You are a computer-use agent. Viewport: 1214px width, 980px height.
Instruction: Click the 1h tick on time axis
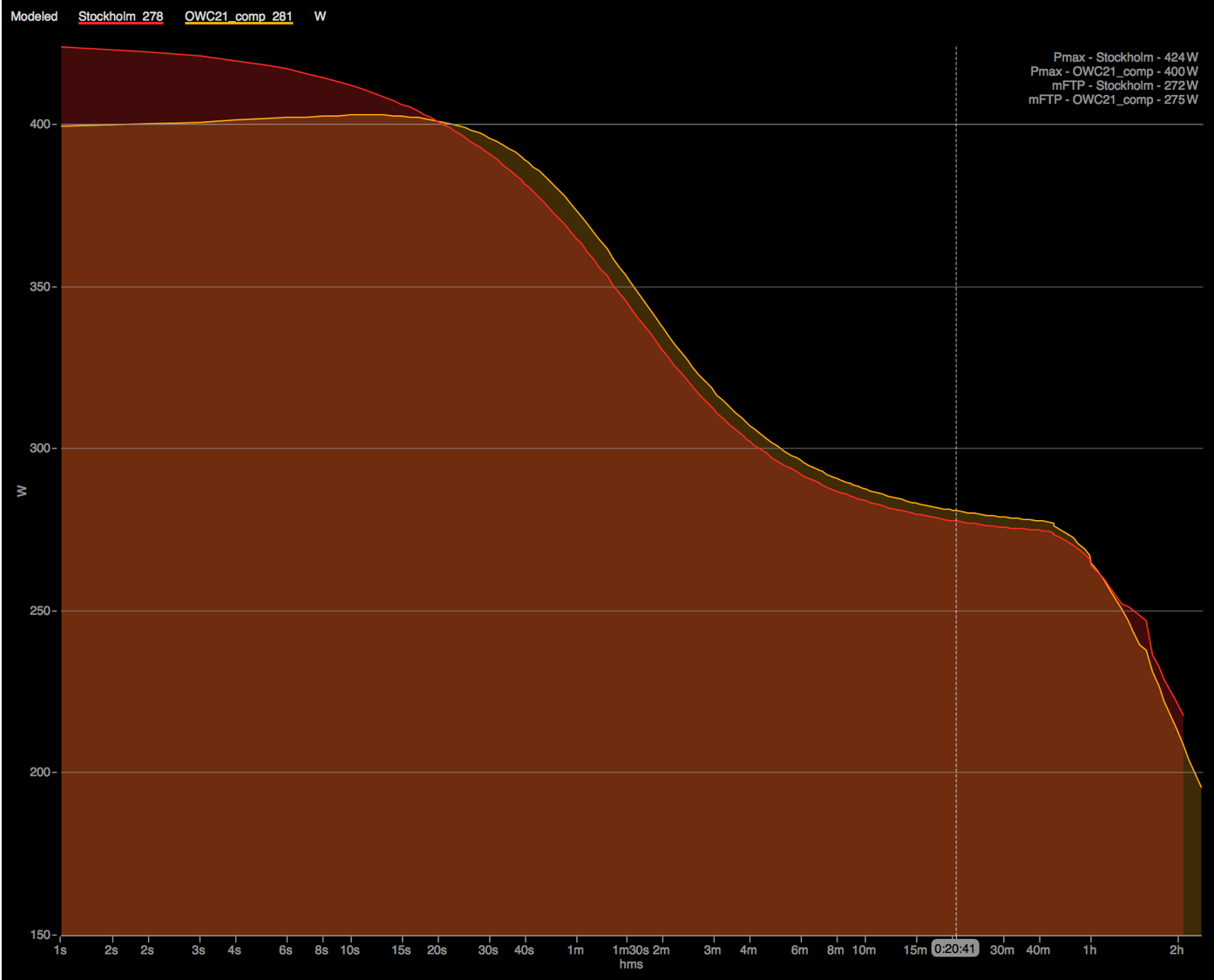coord(1089,950)
